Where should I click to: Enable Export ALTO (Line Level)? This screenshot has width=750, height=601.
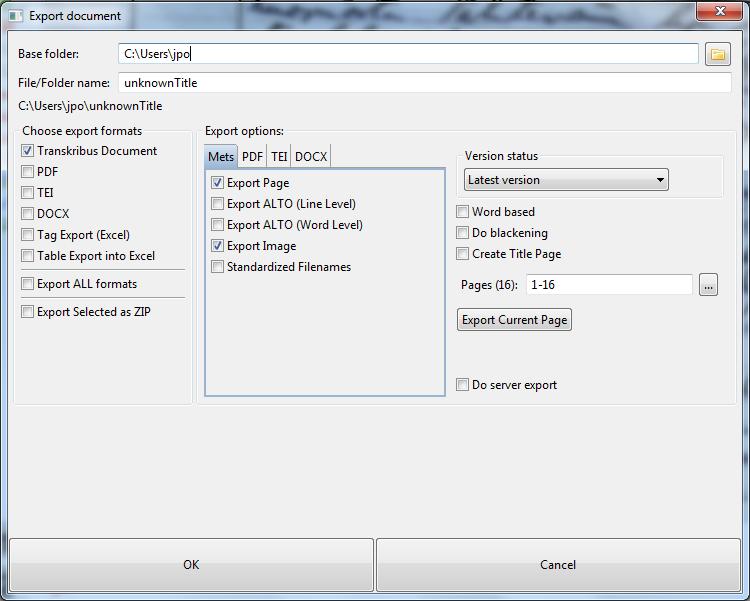217,204
